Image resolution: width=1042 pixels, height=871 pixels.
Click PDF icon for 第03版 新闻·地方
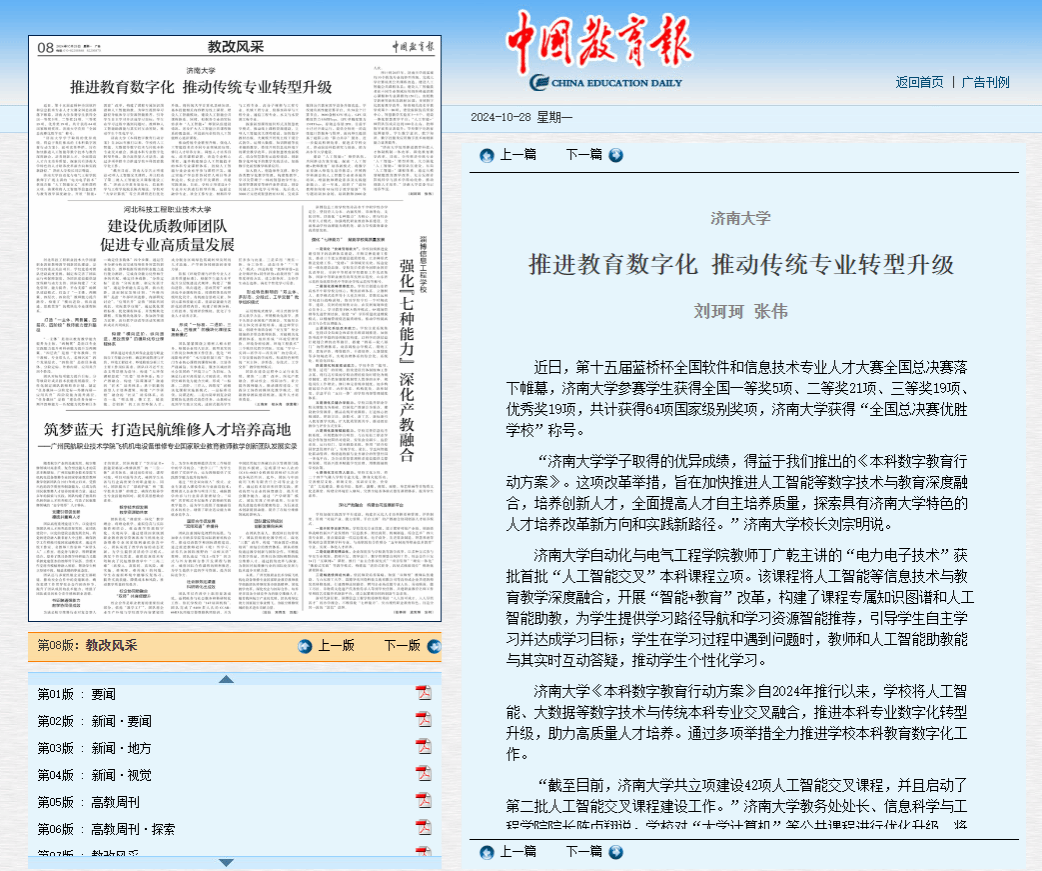(x=423, y=747)
